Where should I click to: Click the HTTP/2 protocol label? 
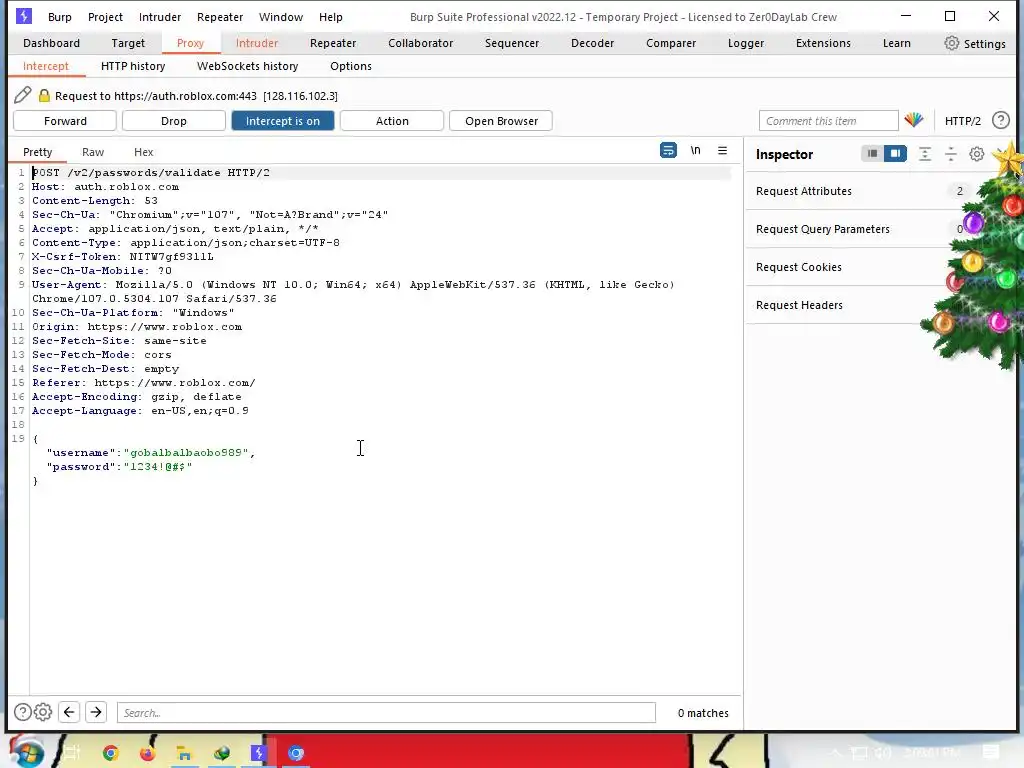coord(963,121)
